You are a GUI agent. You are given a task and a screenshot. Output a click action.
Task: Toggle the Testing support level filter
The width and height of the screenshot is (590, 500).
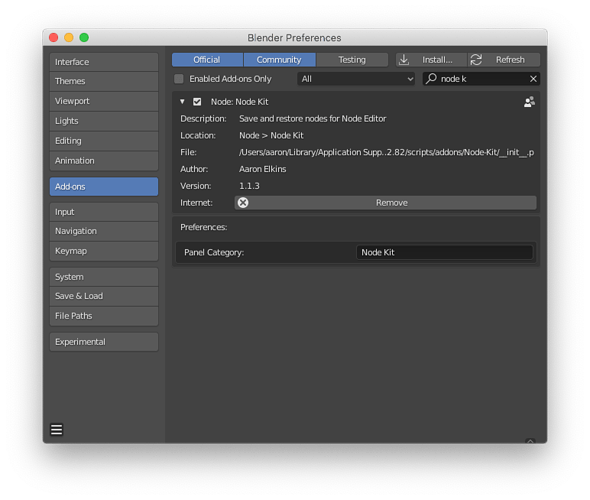tap(352, 60)
